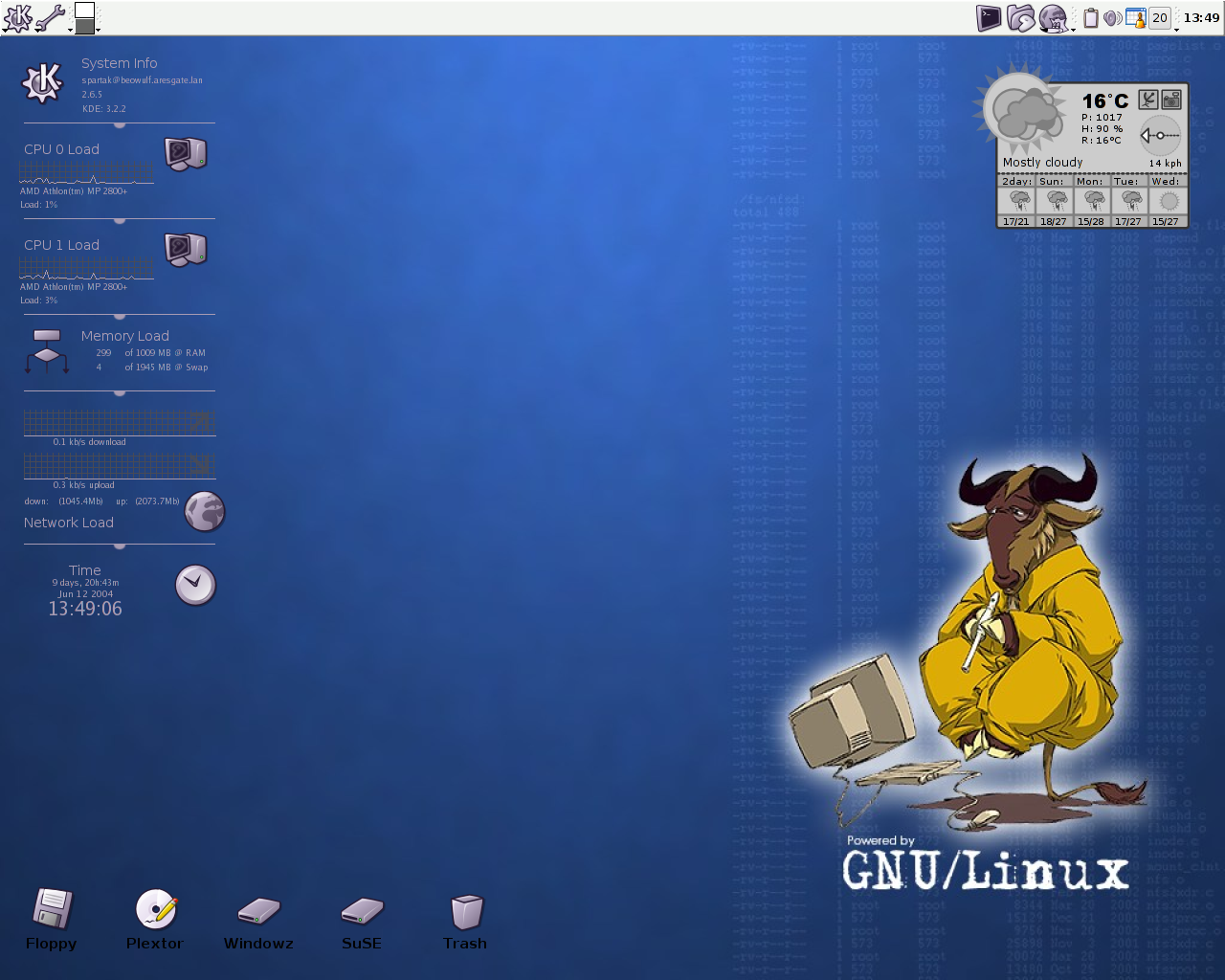This screenshot has height=980, width=1225.
Task: Select the Mon forecast storm icon
Action: pyautogui.click(x=1094, y=201)
